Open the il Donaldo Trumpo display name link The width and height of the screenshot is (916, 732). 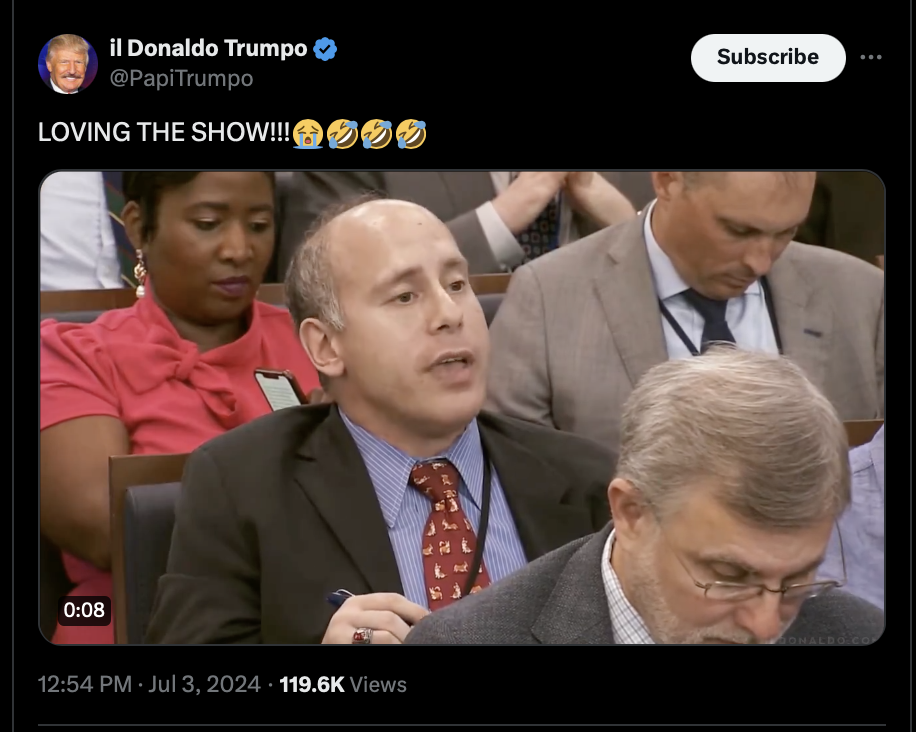(208, 48)
